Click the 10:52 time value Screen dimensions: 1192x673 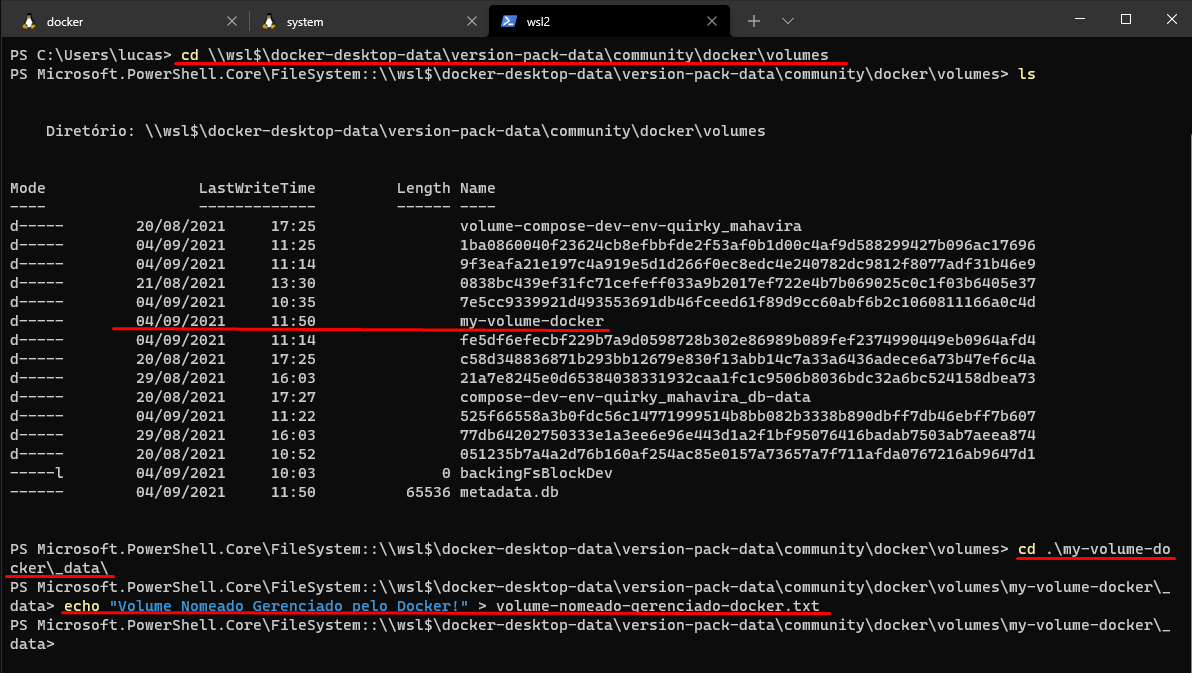point(293,454)
